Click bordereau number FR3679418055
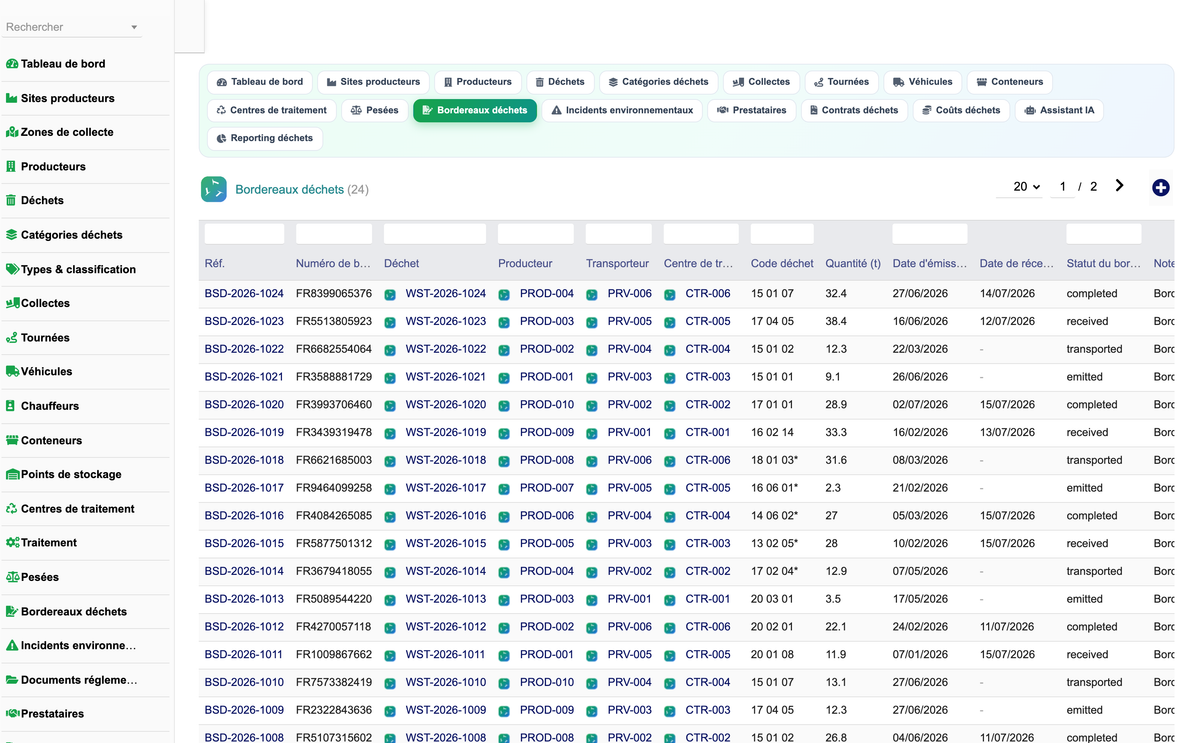1200x743 pixels. 334,572
